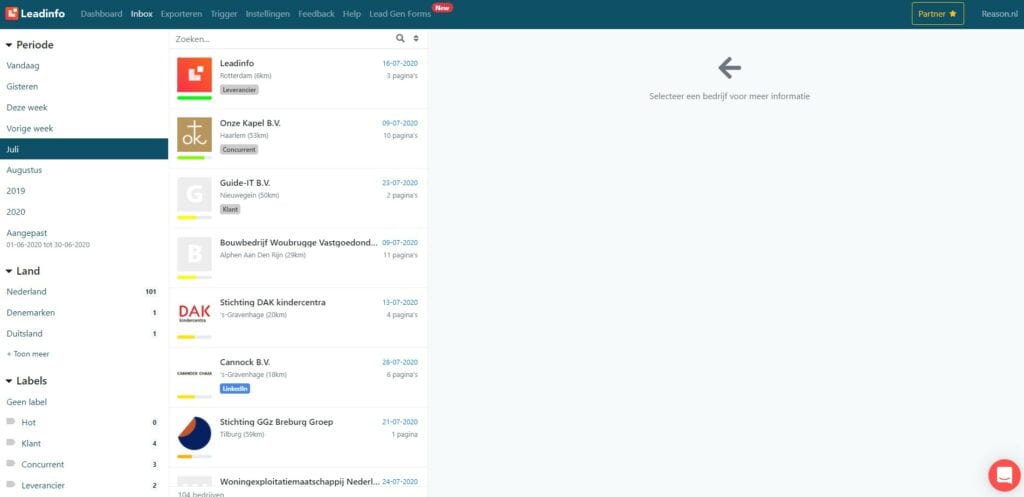Image resolution: width=1024 pixels, height=497 pixels.
Task: Click the date 28-07-2020
Action: [400, 362]
